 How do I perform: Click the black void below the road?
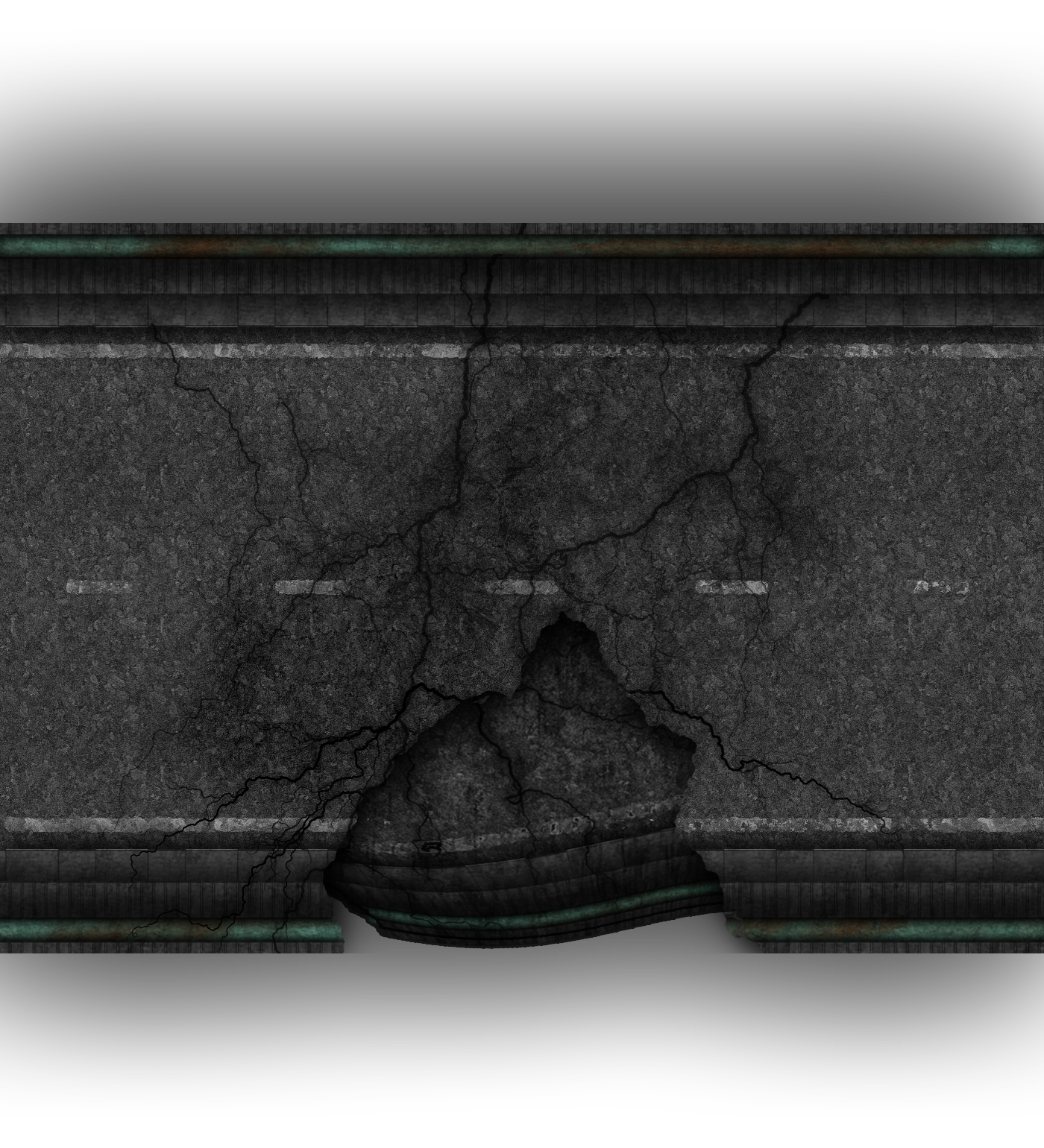[x=522, y=1036]
